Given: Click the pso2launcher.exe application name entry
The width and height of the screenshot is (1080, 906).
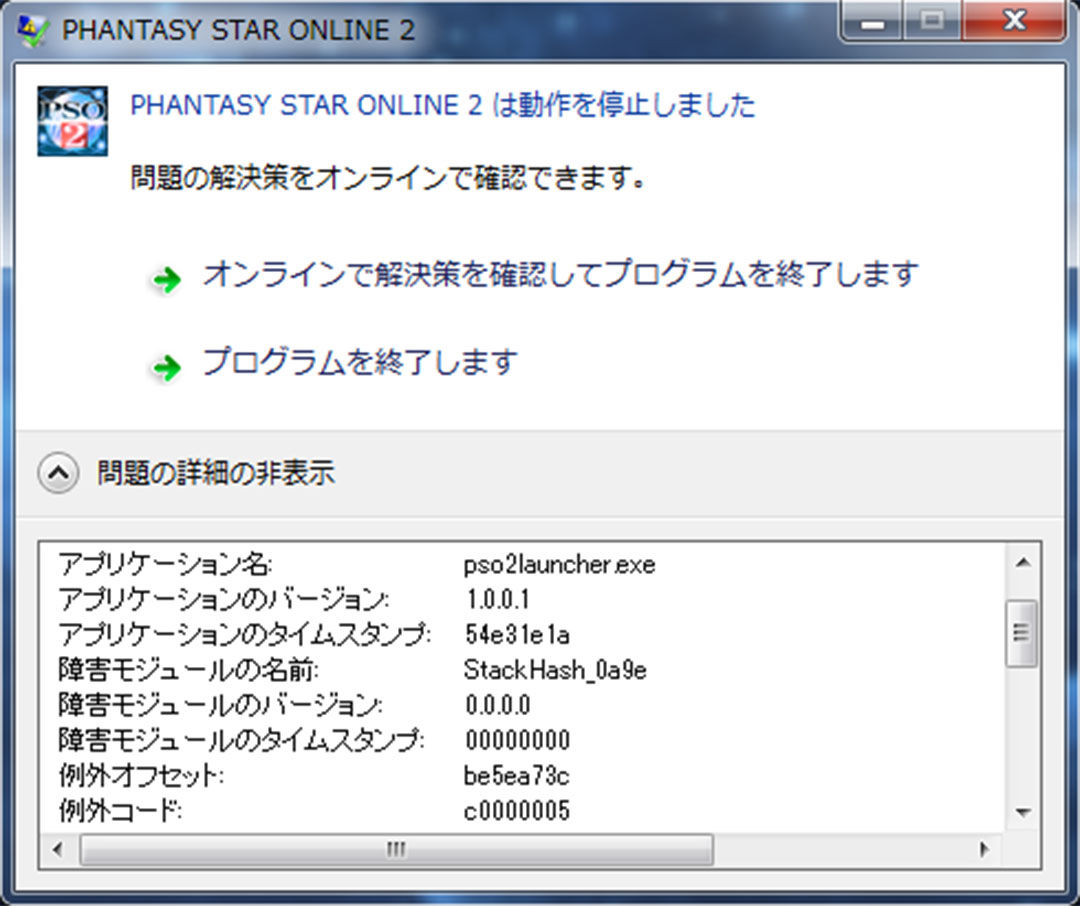Looking at the screenshot, I should pos(558,564).
